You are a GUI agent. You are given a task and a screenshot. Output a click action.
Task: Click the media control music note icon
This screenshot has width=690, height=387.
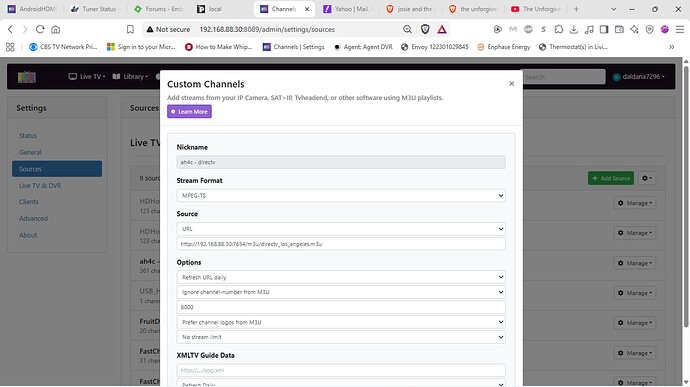click(589, 29)
